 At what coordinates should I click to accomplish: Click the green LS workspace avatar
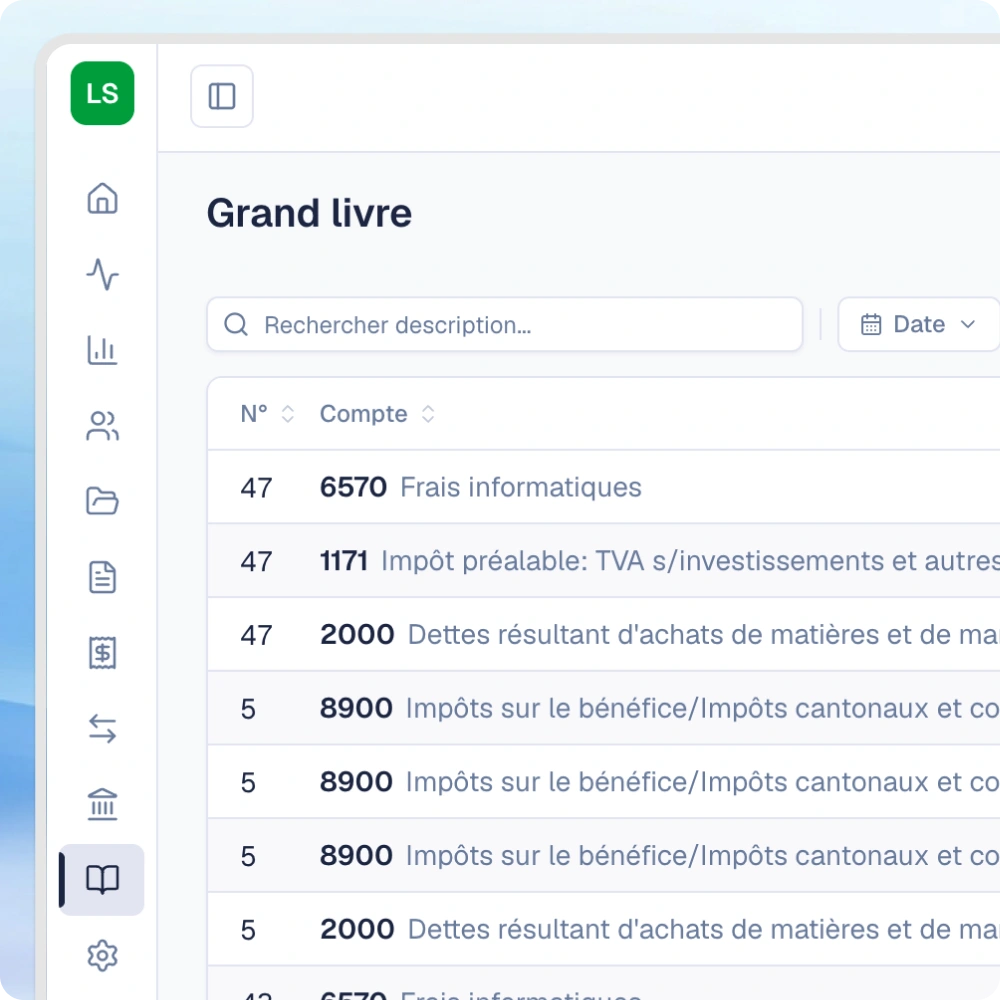(x=102, y=93)
